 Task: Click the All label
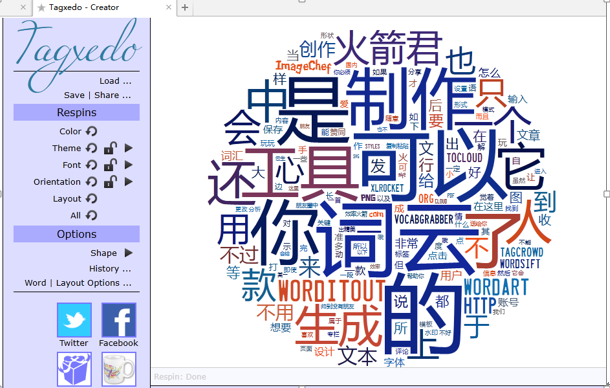(x=75, y=216)
